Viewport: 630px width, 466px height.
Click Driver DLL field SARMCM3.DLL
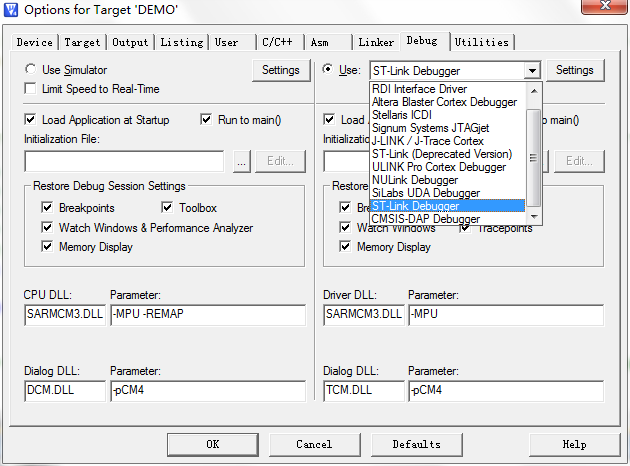pyautogui.click(x=364, y=315)
